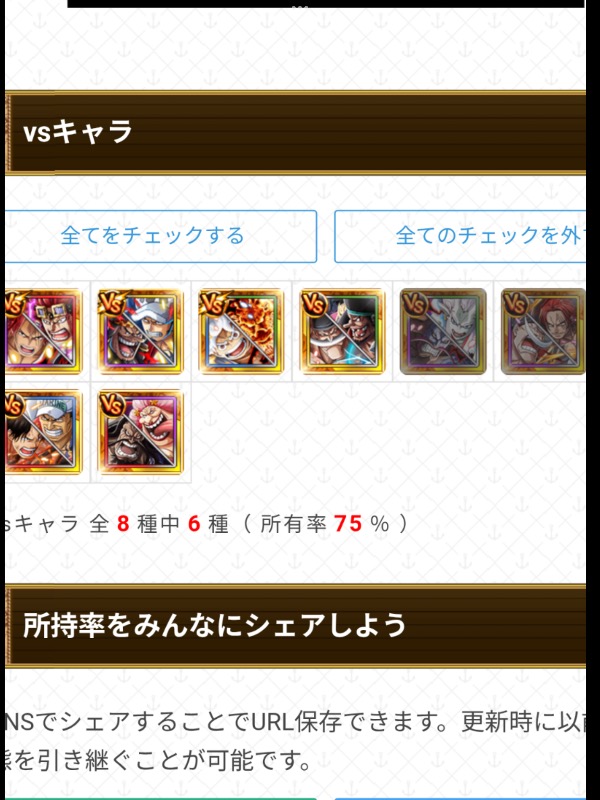
Task: Select the Blackbeard vs Garp character icon
Action: tap(140, 331)
